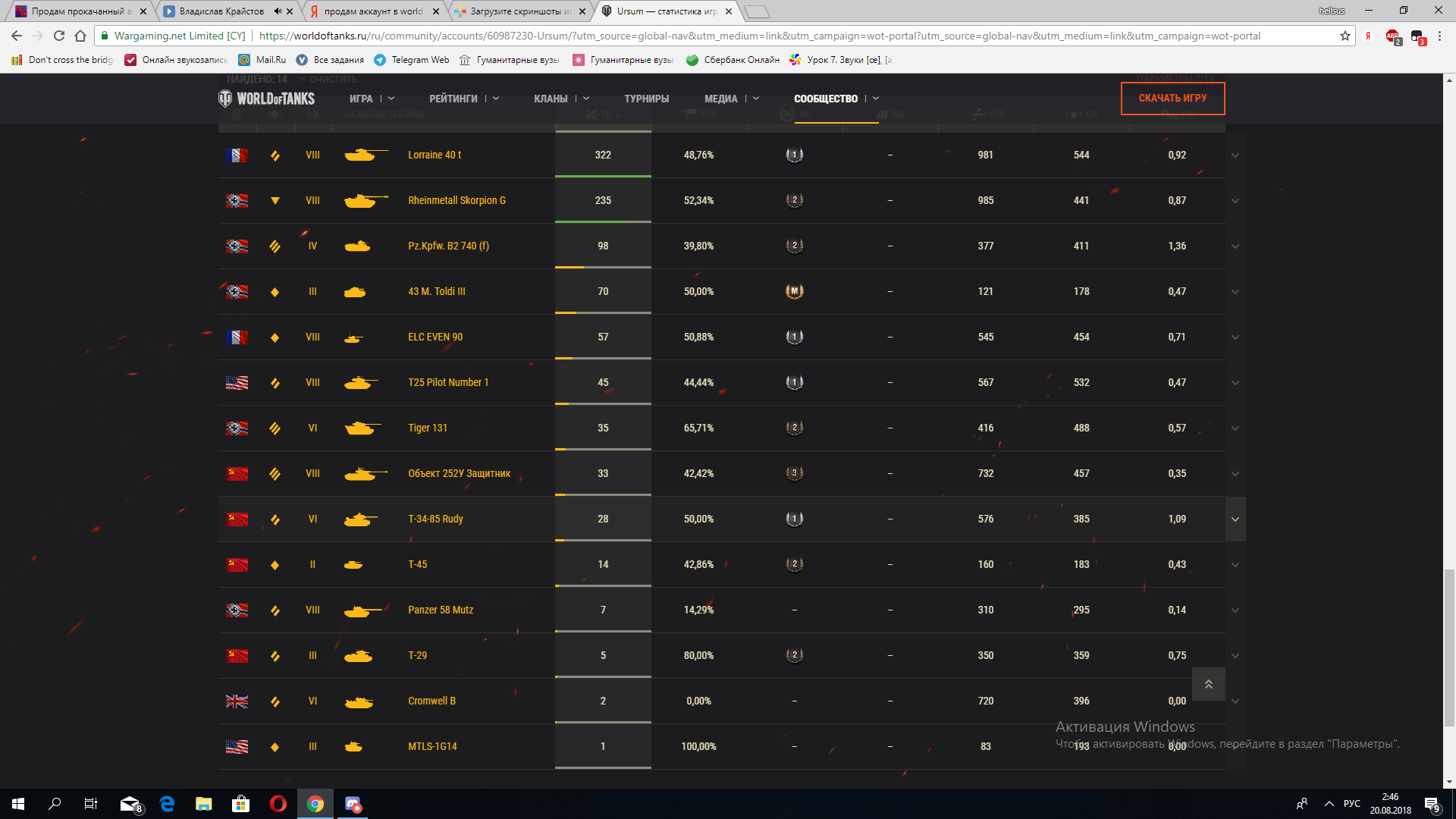Screen dimensions: 1456x819
Task: Click the browser address bar URL
Action: click(x=759, y=36)
